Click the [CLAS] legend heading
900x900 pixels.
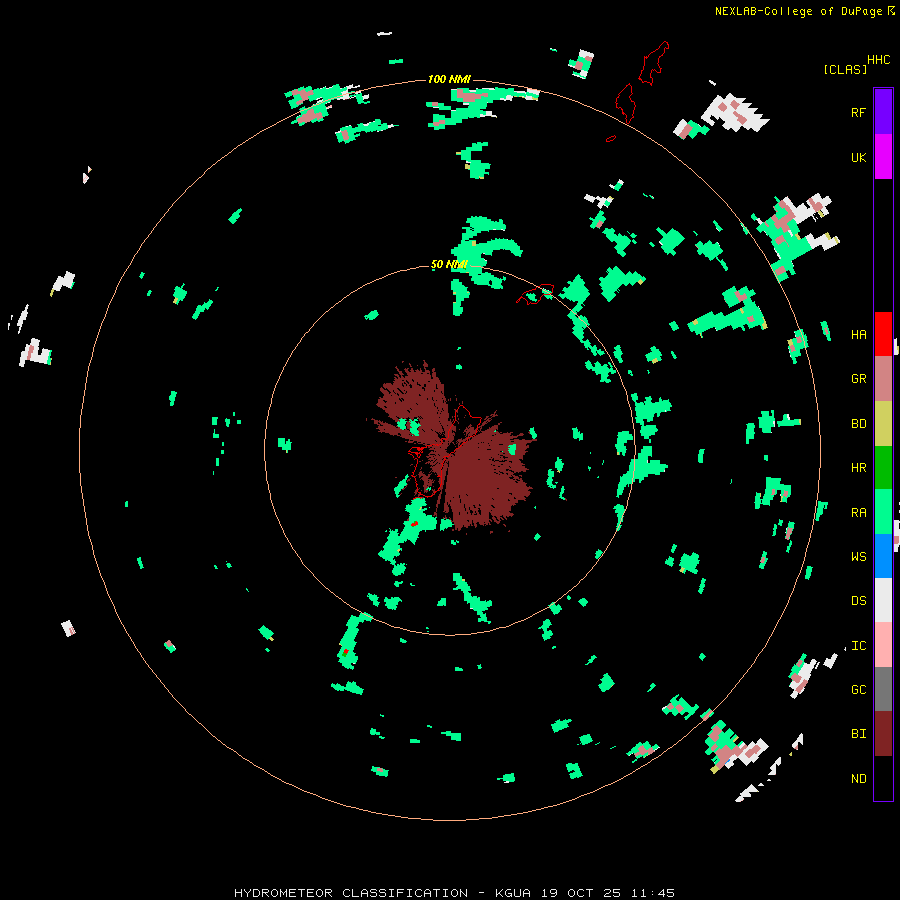pos(845,70)
